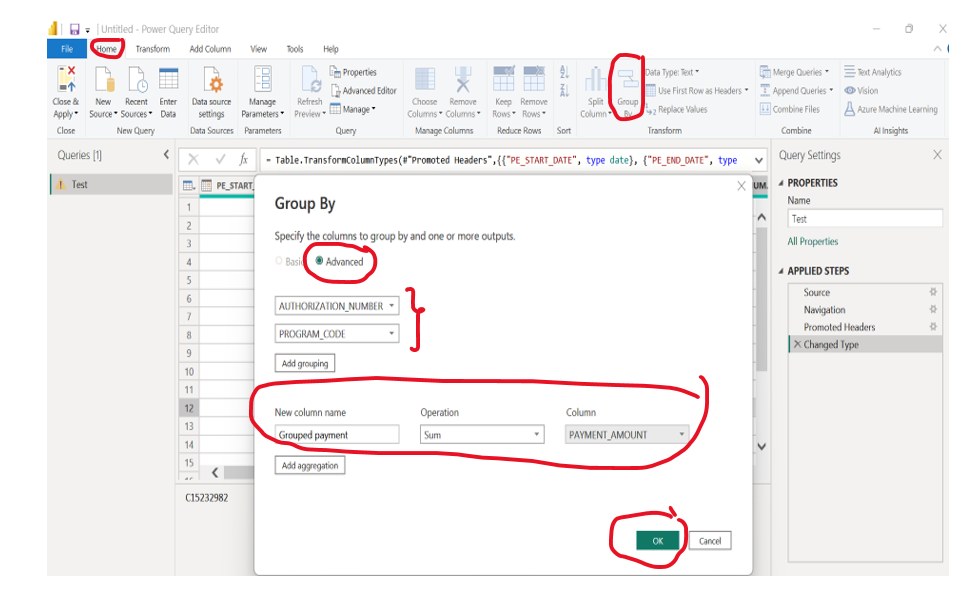
Task: Expand the Data Type: Text dropdown
Action: tap(672, 72)
